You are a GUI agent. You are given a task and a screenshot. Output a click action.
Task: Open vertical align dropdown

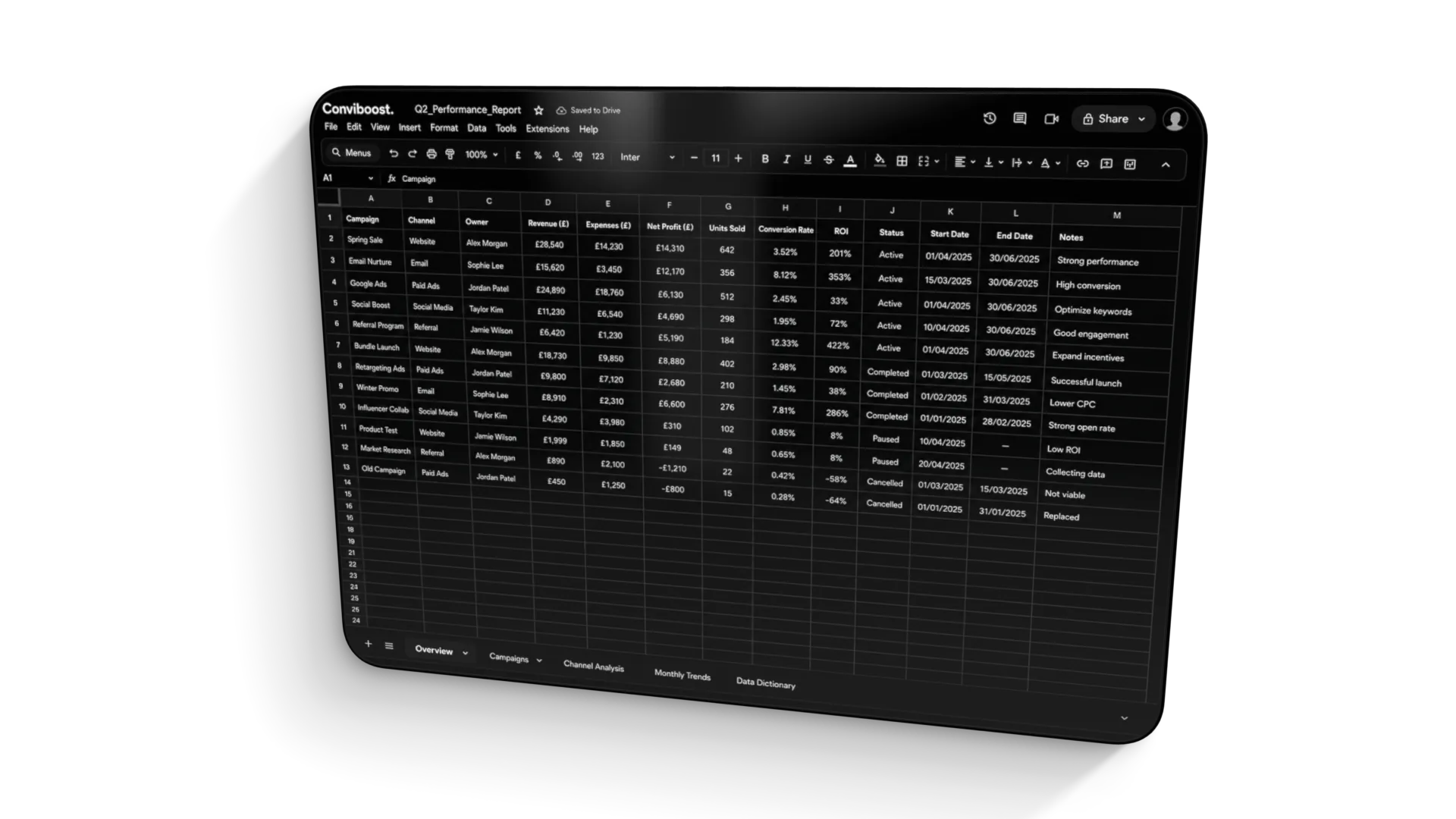[x=993, y=162]
